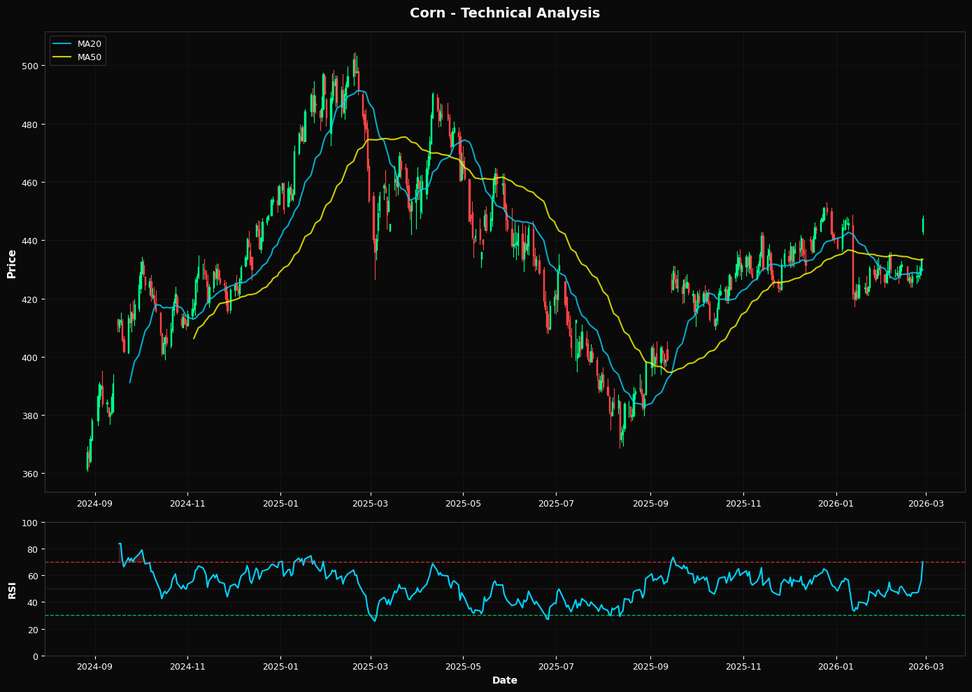Select the 380 price tick label
Screen dimensions: 972x692
tap(31, 415)
